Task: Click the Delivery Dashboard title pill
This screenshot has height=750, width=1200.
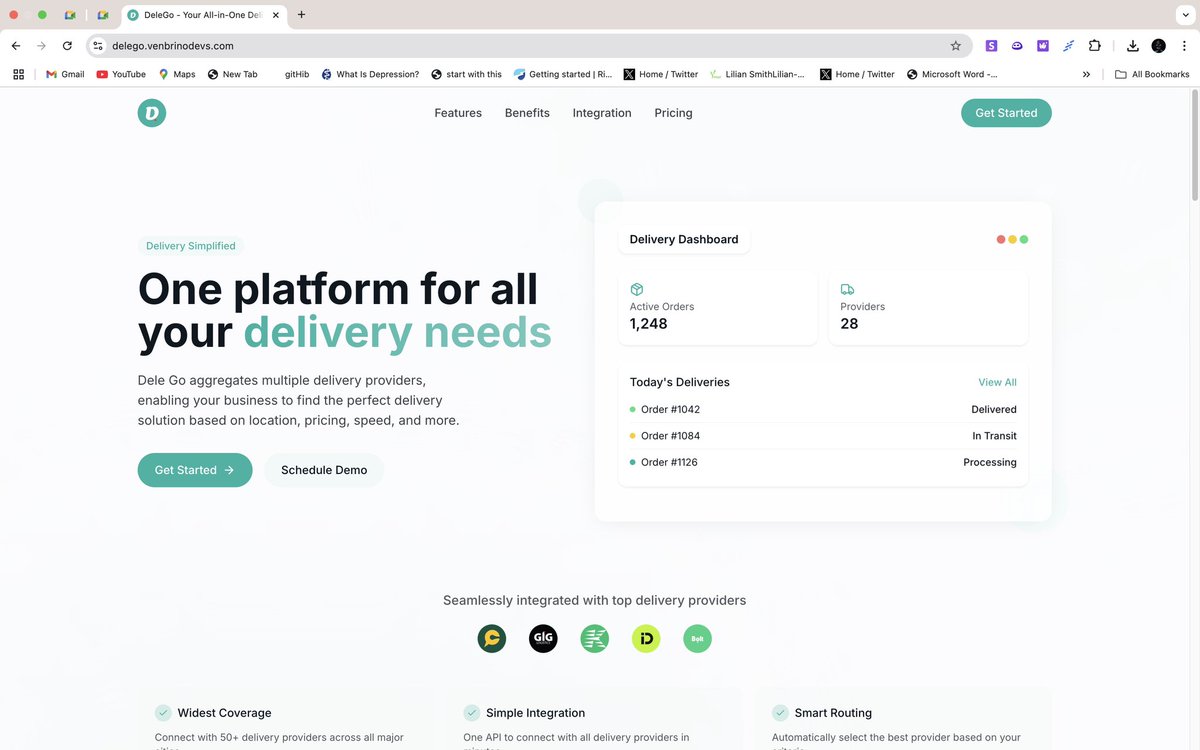Action: (684, 239)
